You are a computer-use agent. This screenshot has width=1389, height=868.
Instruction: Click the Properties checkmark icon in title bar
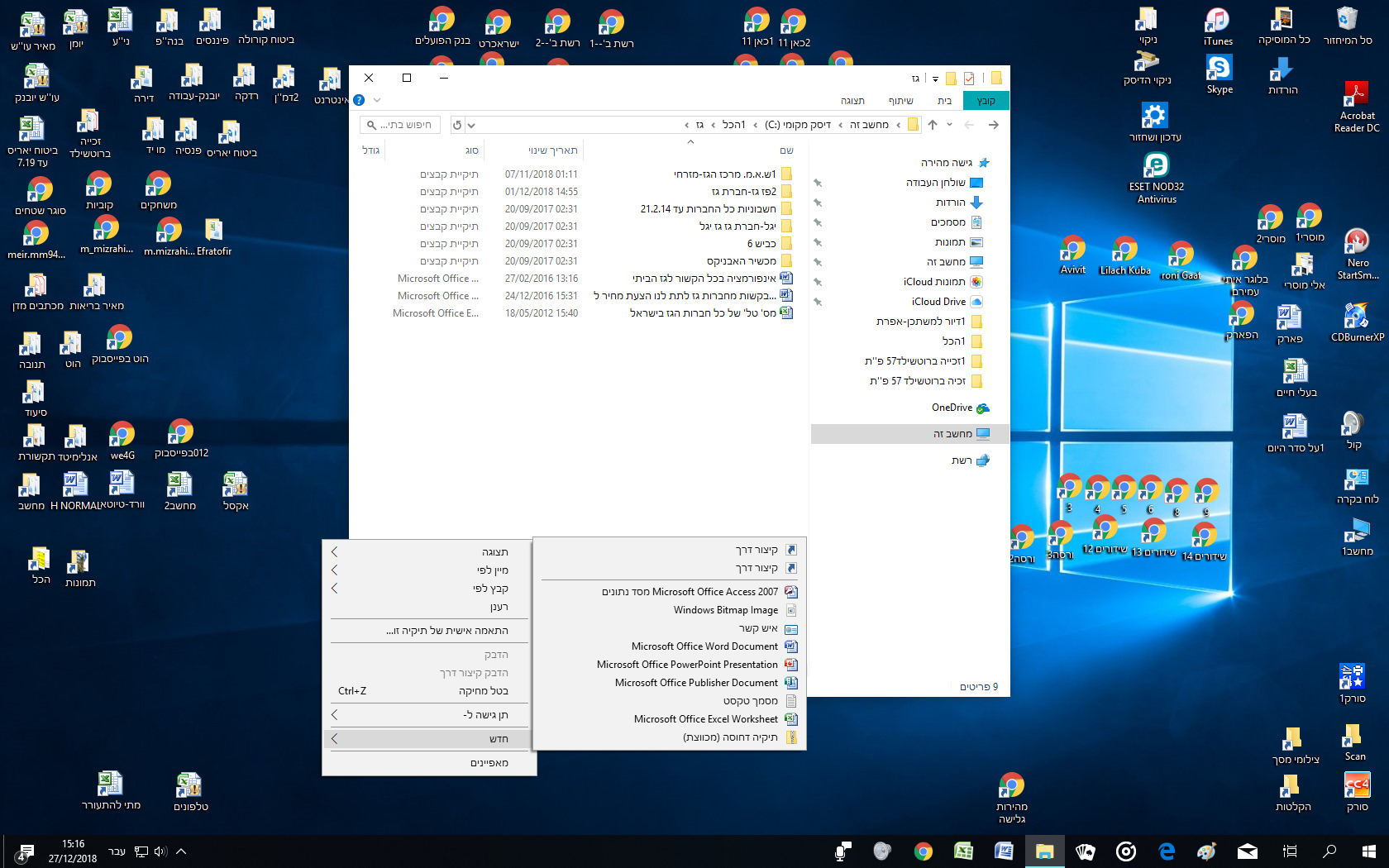coord(969,79)
